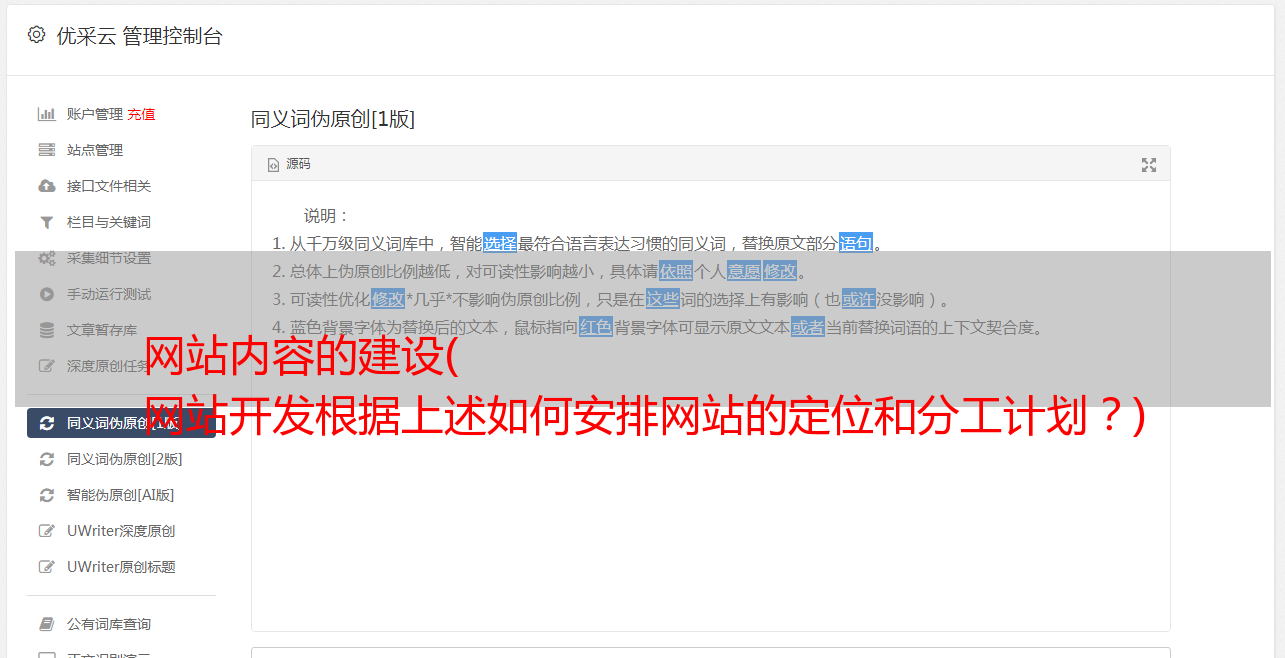The image size is (1285, 658).
Task: Click the 公有词库查询 book icon
Action: point(46,624)
